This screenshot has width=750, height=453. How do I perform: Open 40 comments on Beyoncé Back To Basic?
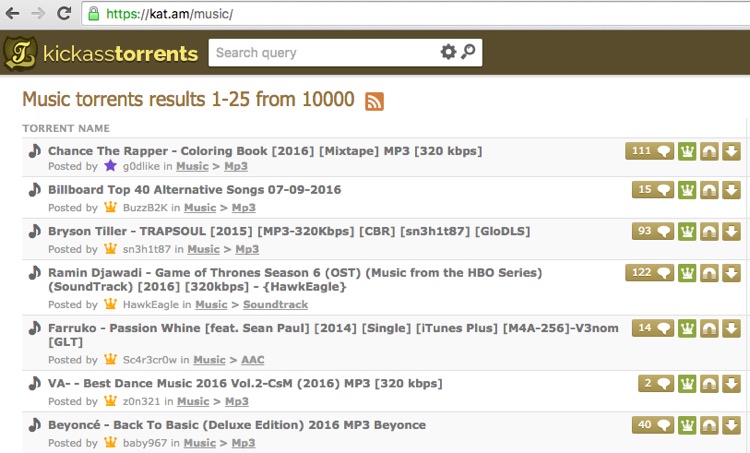tap(653, 425)
